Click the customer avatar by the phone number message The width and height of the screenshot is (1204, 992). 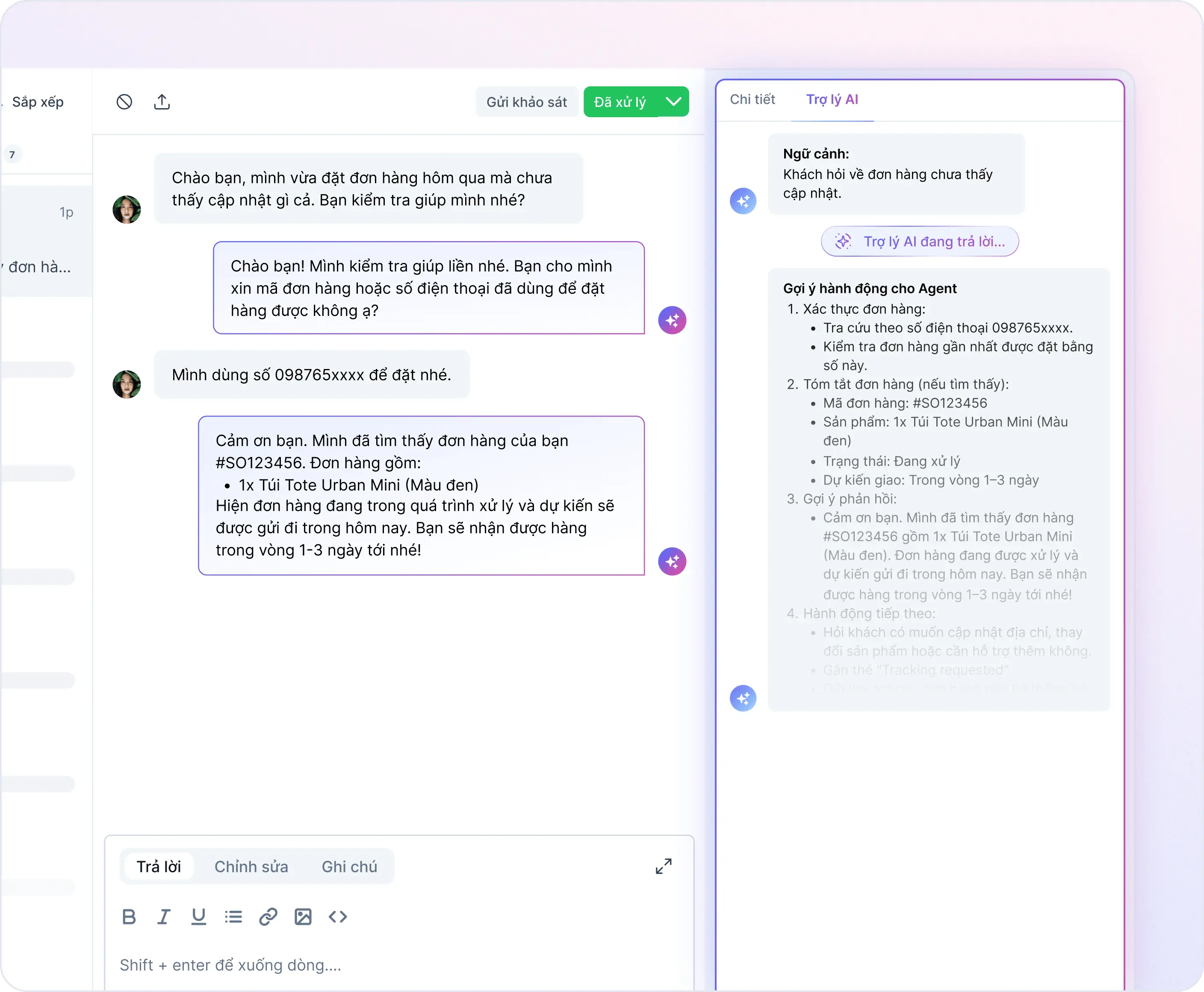point(127,384)
